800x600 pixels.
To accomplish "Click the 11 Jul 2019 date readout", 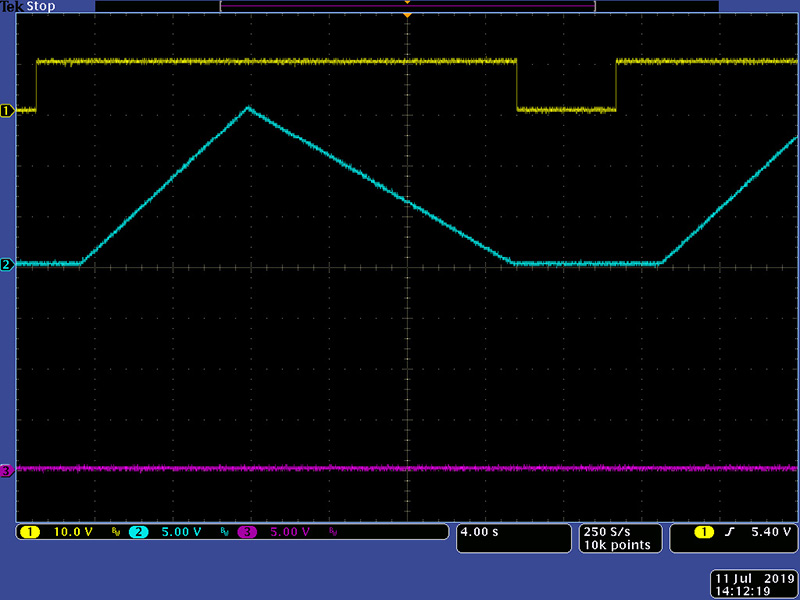I will click(x=755, y=579).
